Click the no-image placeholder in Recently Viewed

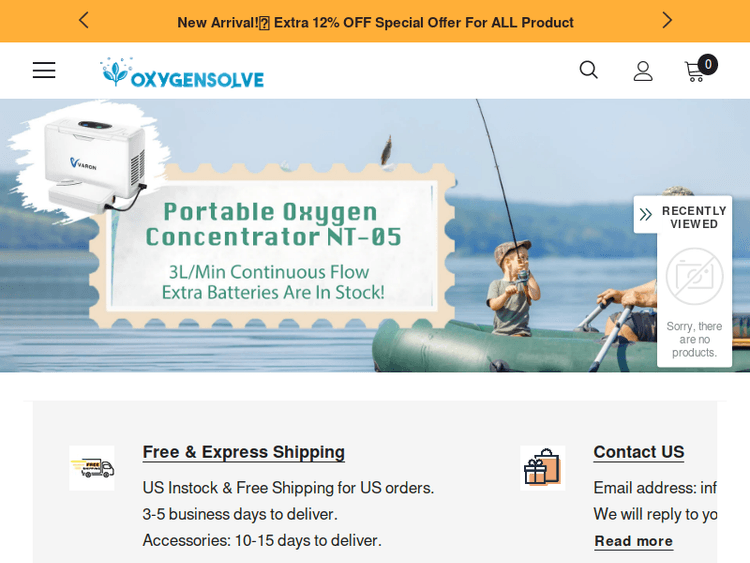pos(694,276)
